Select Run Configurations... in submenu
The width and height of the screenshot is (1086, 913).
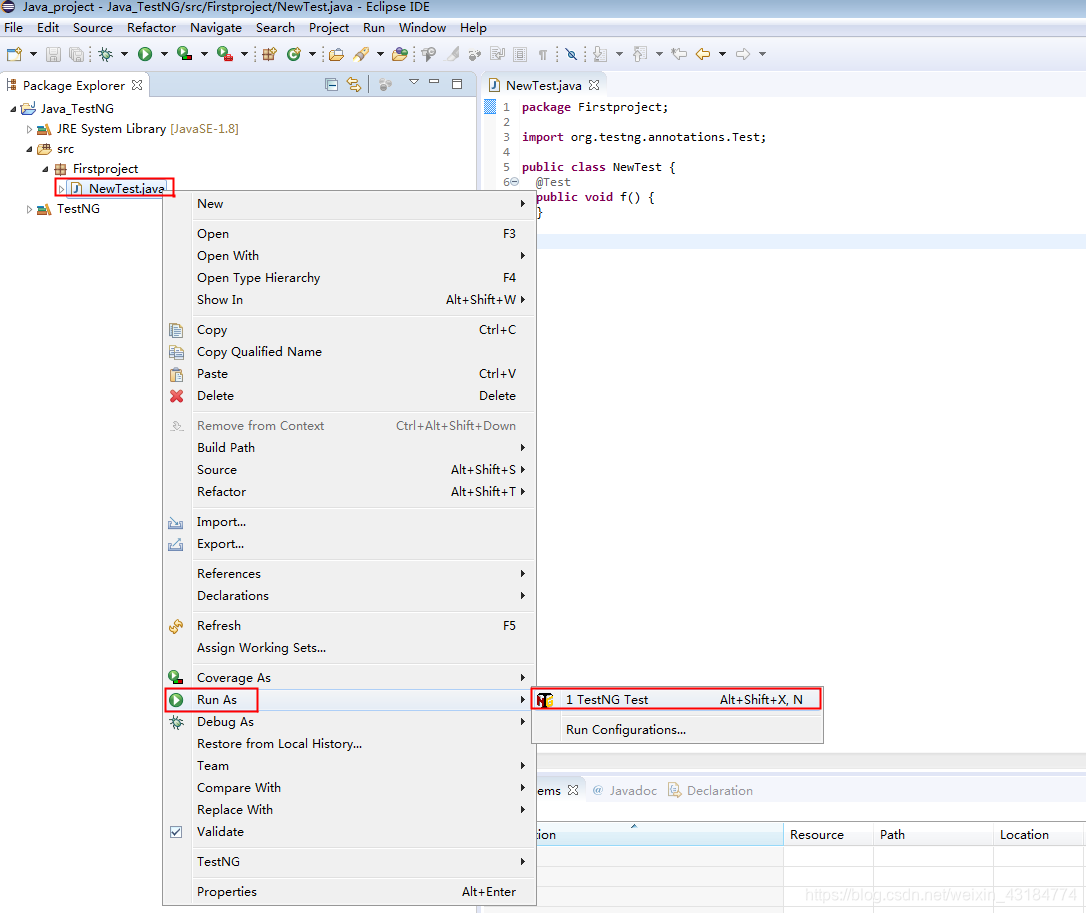point(677,729)
